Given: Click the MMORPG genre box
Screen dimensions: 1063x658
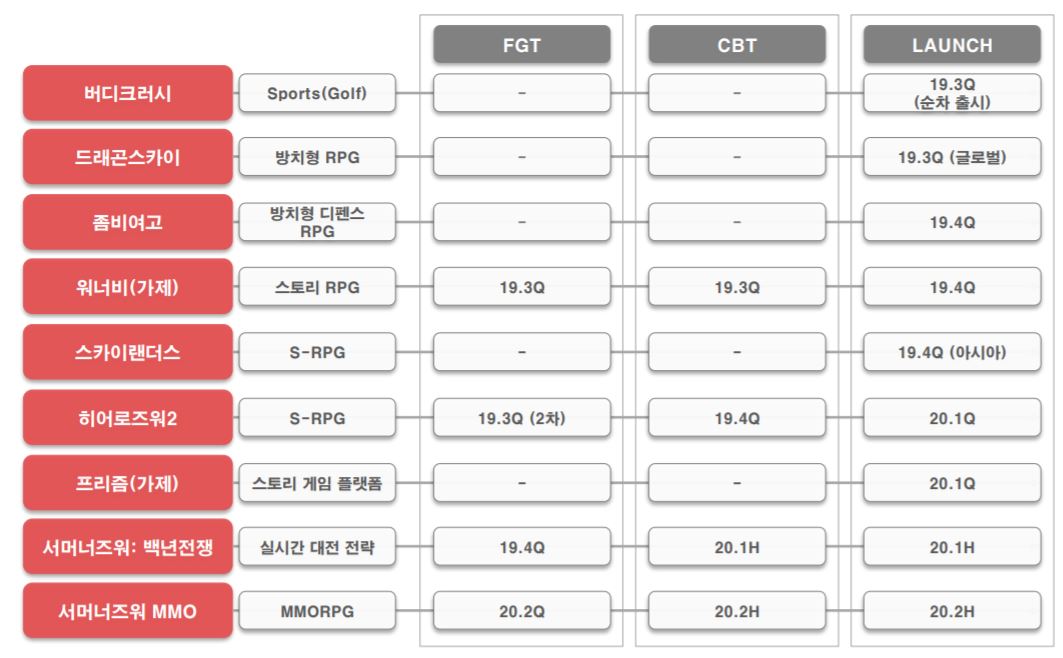Looking at the screenshot, I should [317, 611].
